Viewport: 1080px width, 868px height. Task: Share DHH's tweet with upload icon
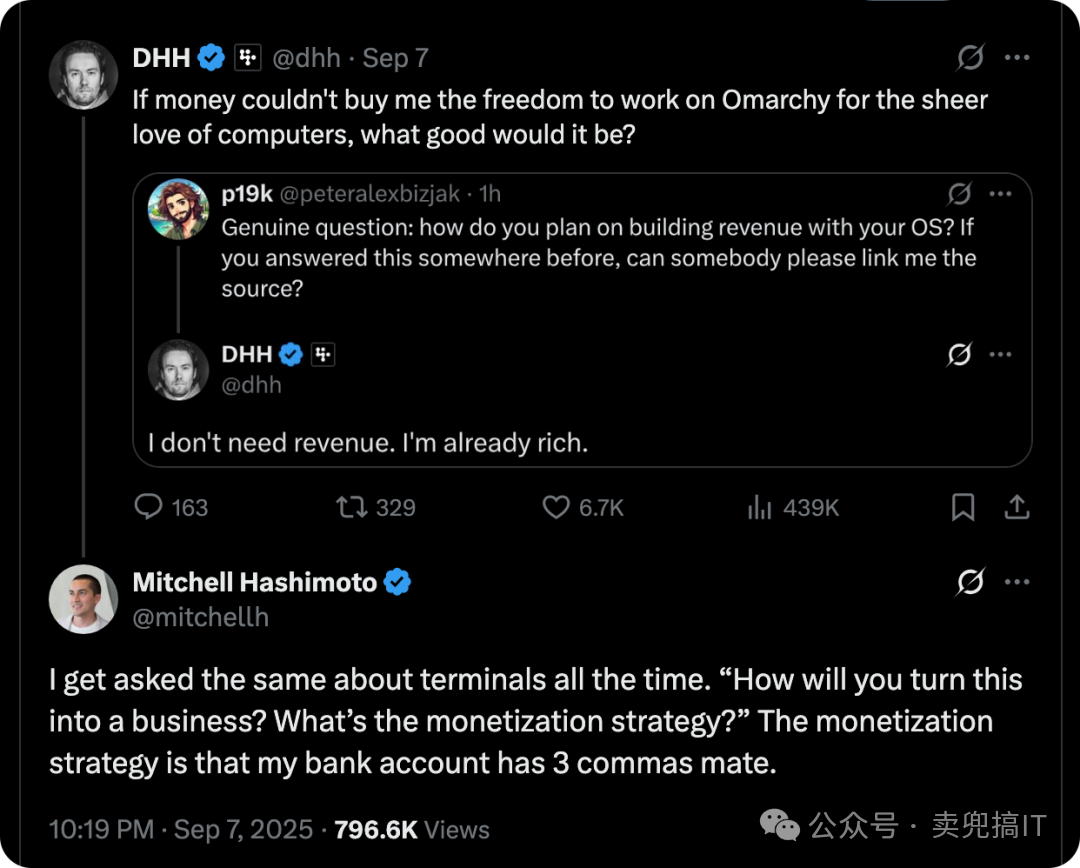pyautogui.click(x=1017, y=507)
